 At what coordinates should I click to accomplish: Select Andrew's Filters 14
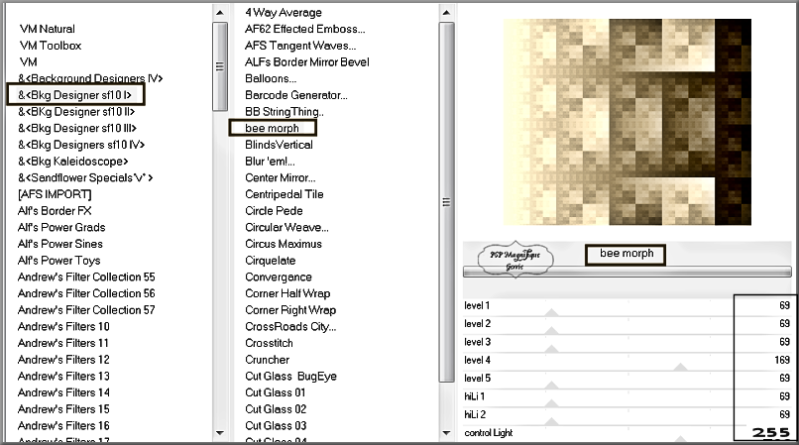64,392
